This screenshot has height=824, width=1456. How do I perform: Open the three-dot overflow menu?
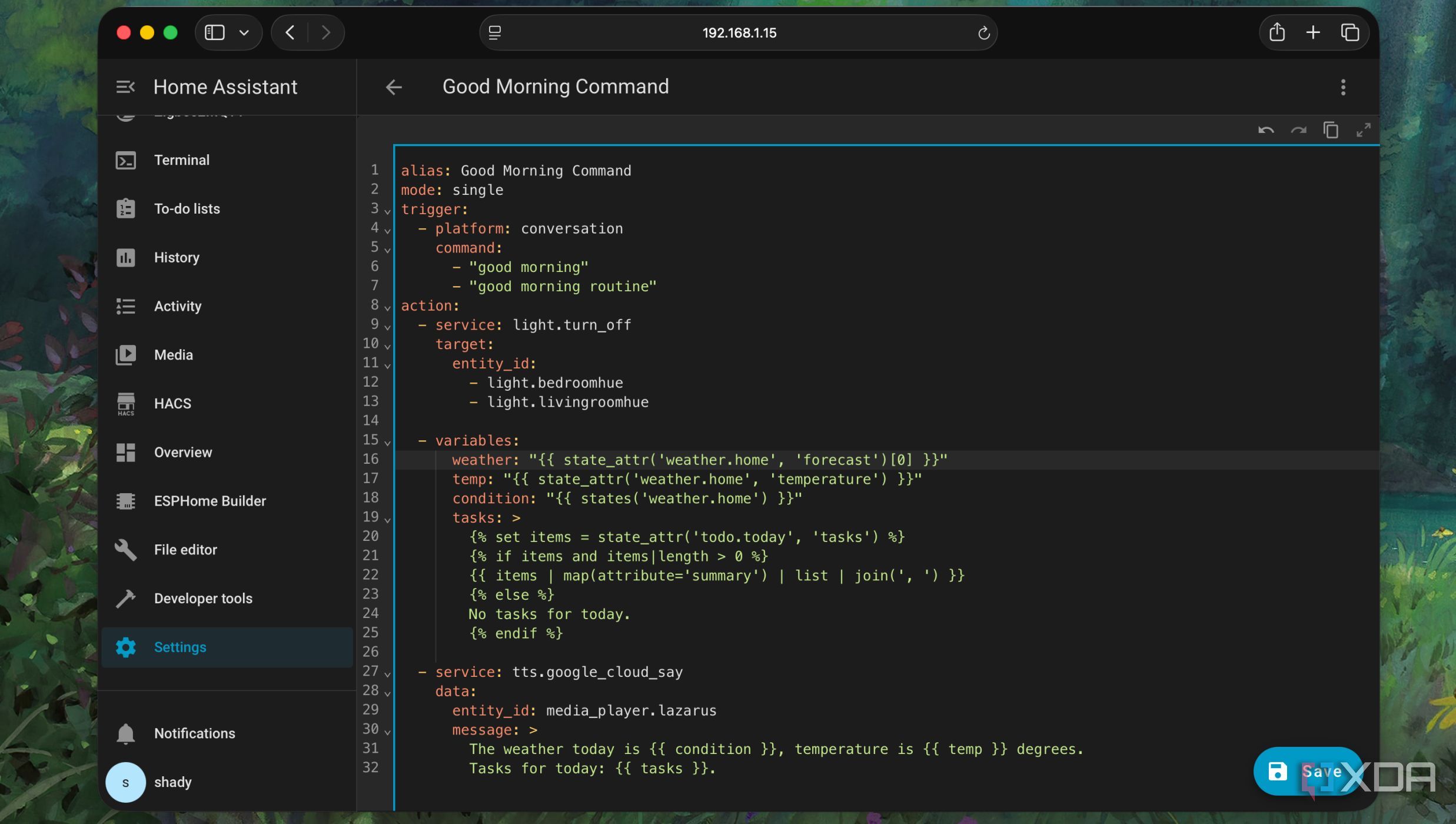pos(1343,87)
